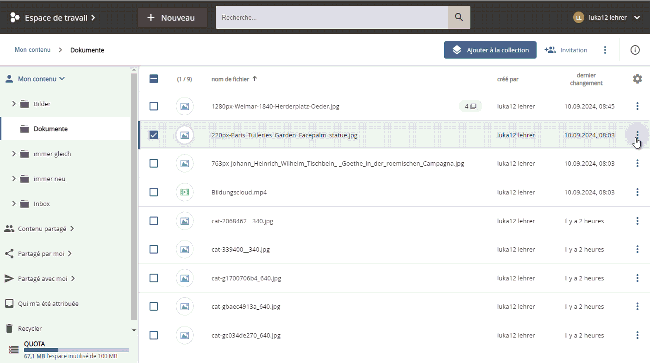Click the Recycler trash icon
The height and width of the screenshot is (363, 650).
(x=9, y=329)
